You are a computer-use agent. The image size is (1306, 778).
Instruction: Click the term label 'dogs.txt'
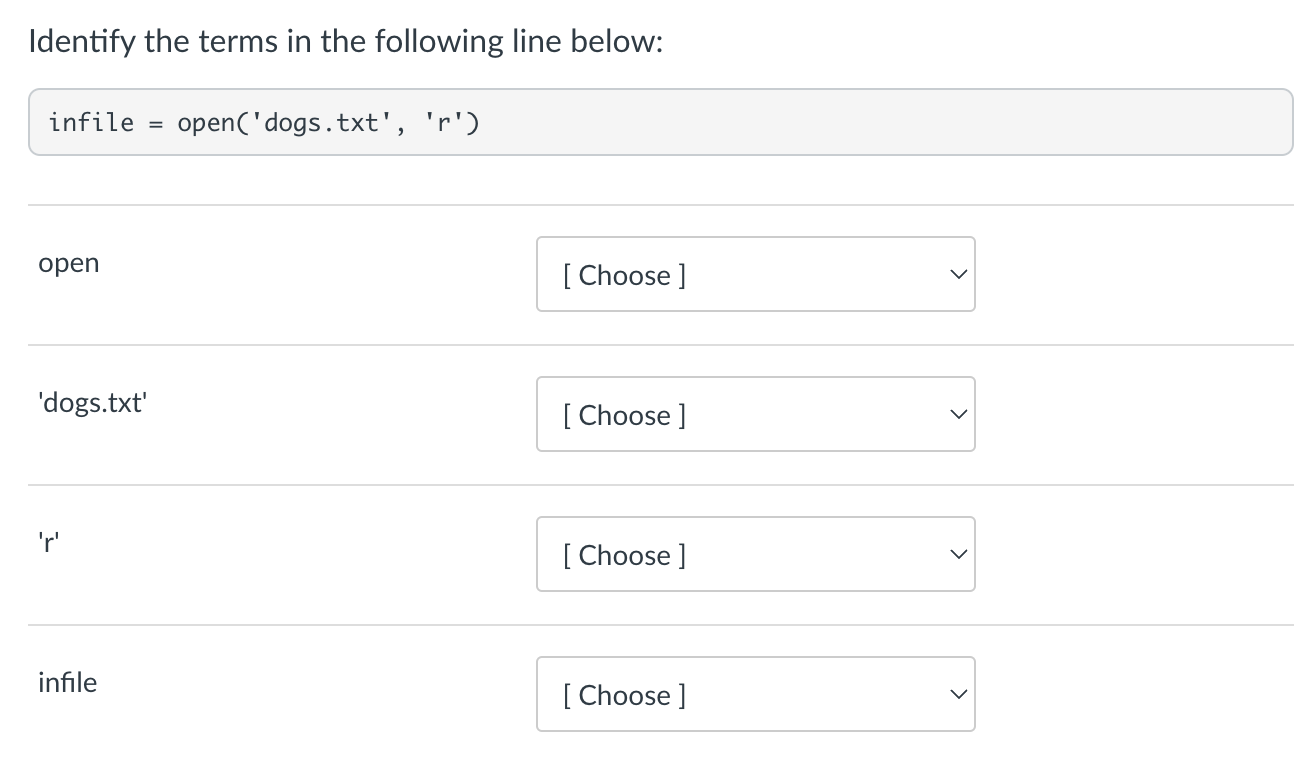[92, 403]
